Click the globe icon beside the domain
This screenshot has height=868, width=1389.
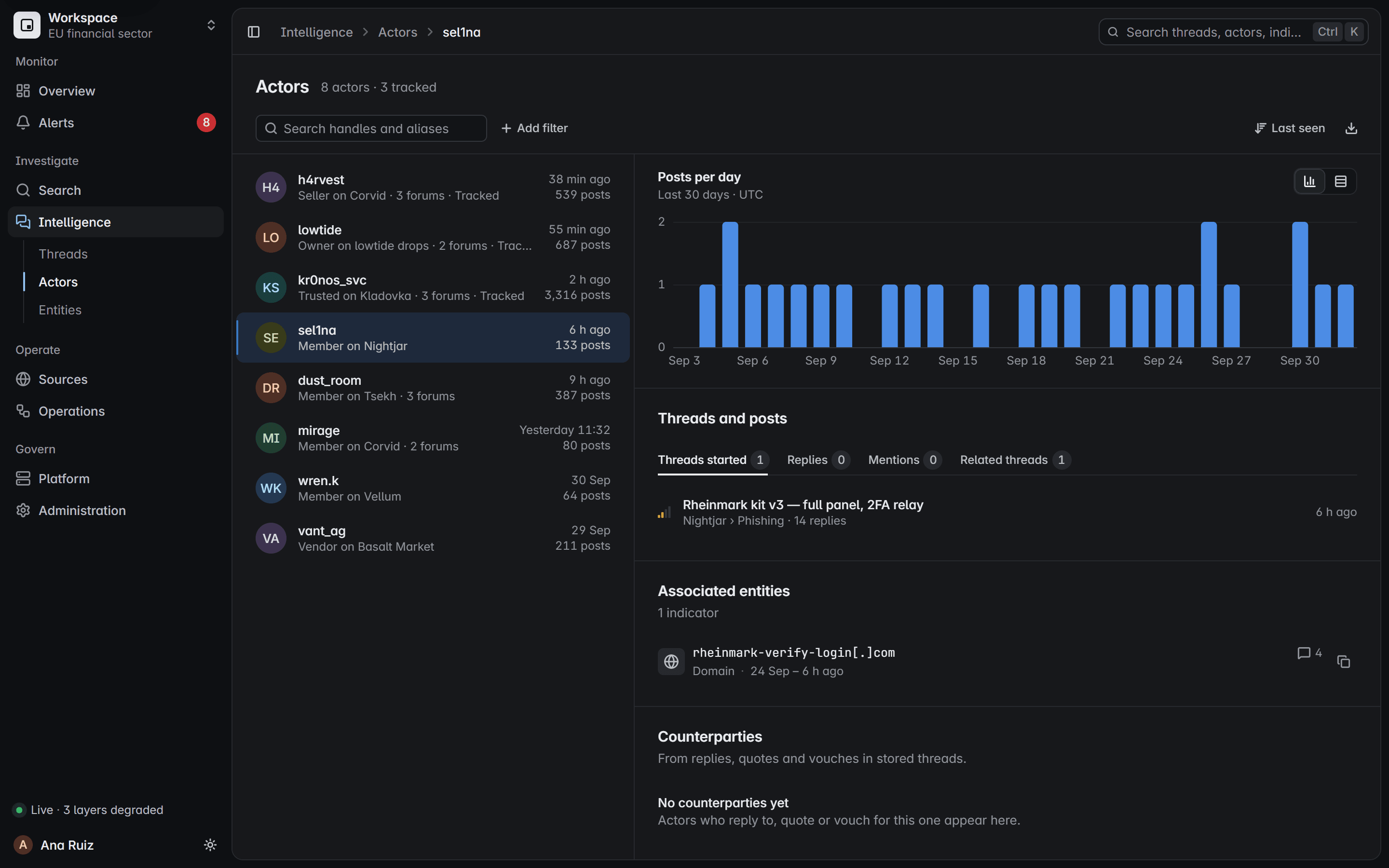click(671, 661)
